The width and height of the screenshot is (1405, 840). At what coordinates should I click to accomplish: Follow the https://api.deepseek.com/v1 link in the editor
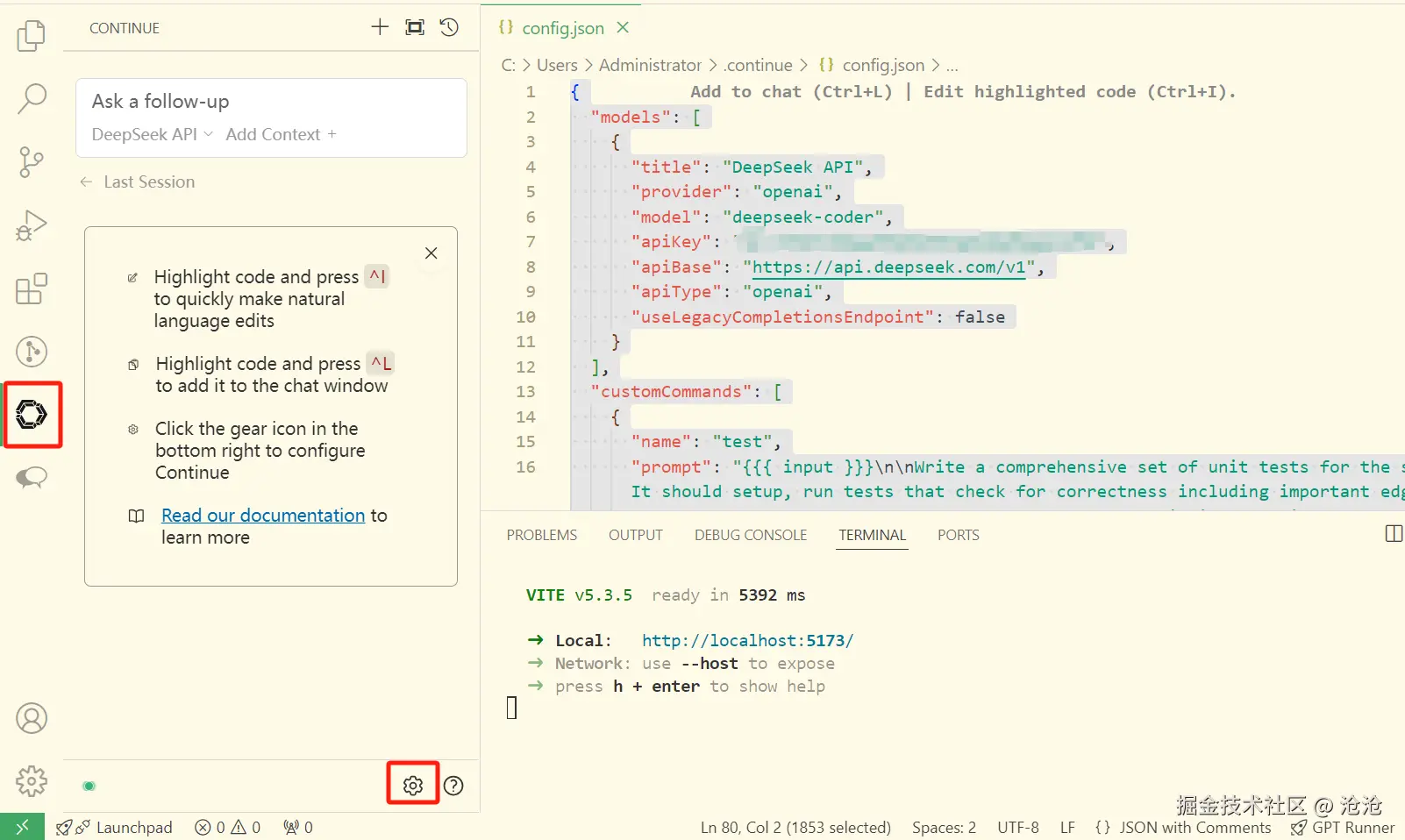click(x=888, y=267)
